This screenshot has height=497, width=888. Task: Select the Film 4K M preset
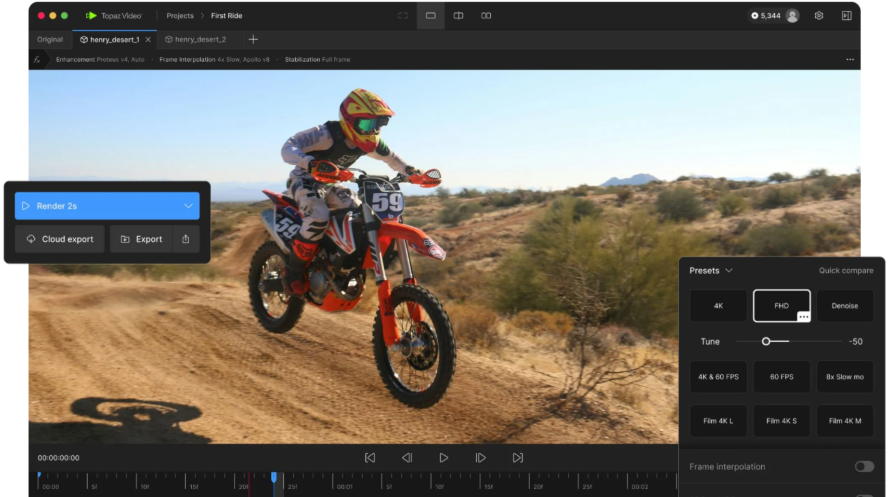tap(844, 421)
